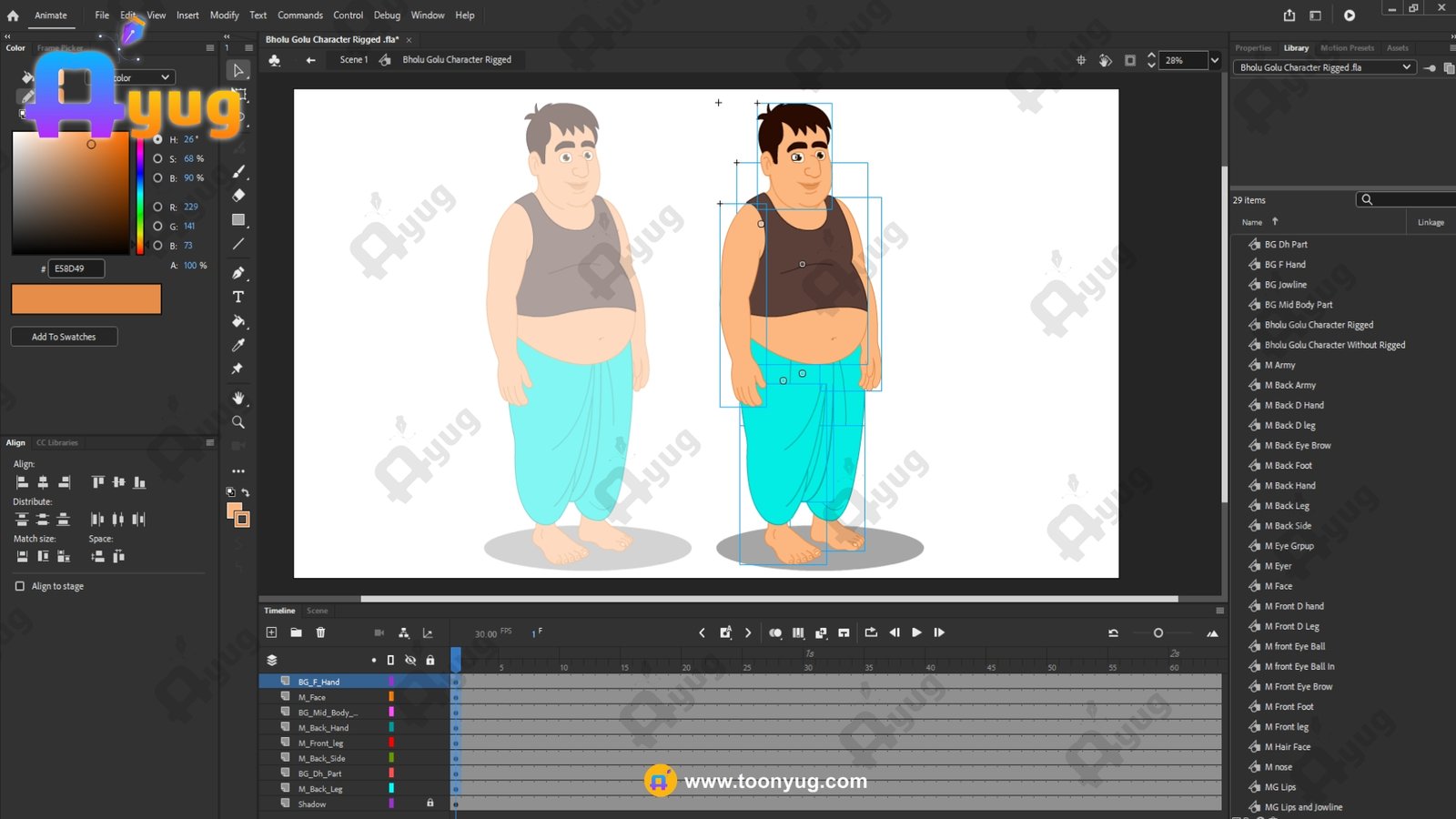
Task: Go back to Scene 1 in the breadcrumb
Action: point(353,60)
